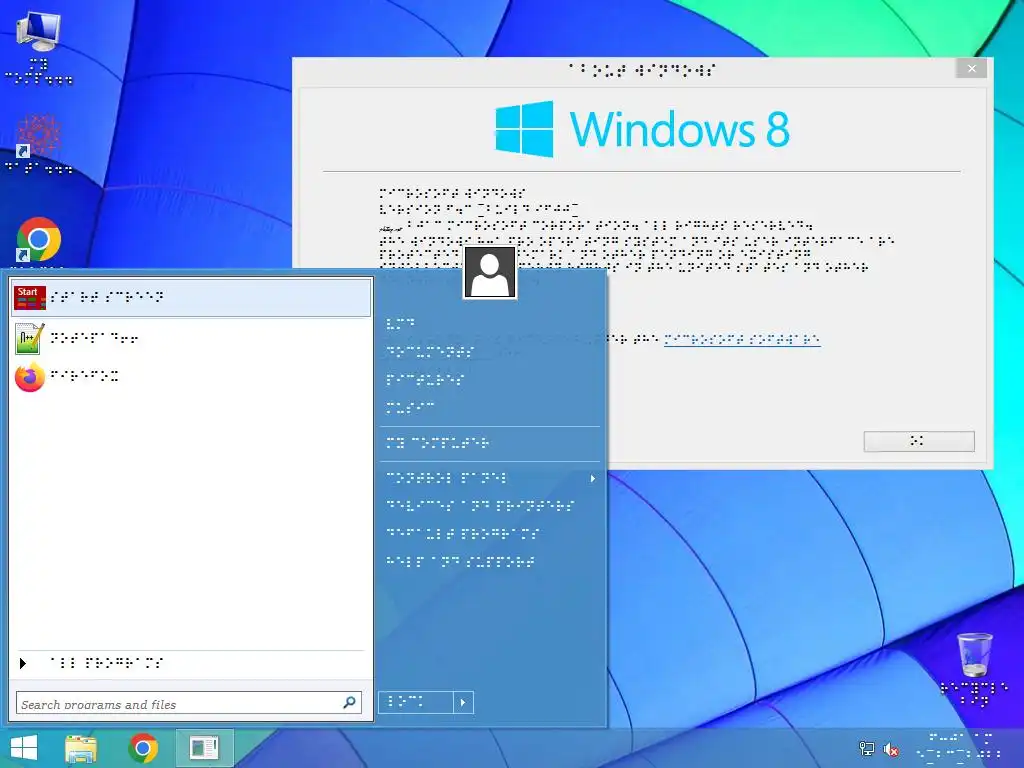Open Devices and Printers in Start menu
The height and width of the screenshot is (768, 1024).
click(490, 506)
